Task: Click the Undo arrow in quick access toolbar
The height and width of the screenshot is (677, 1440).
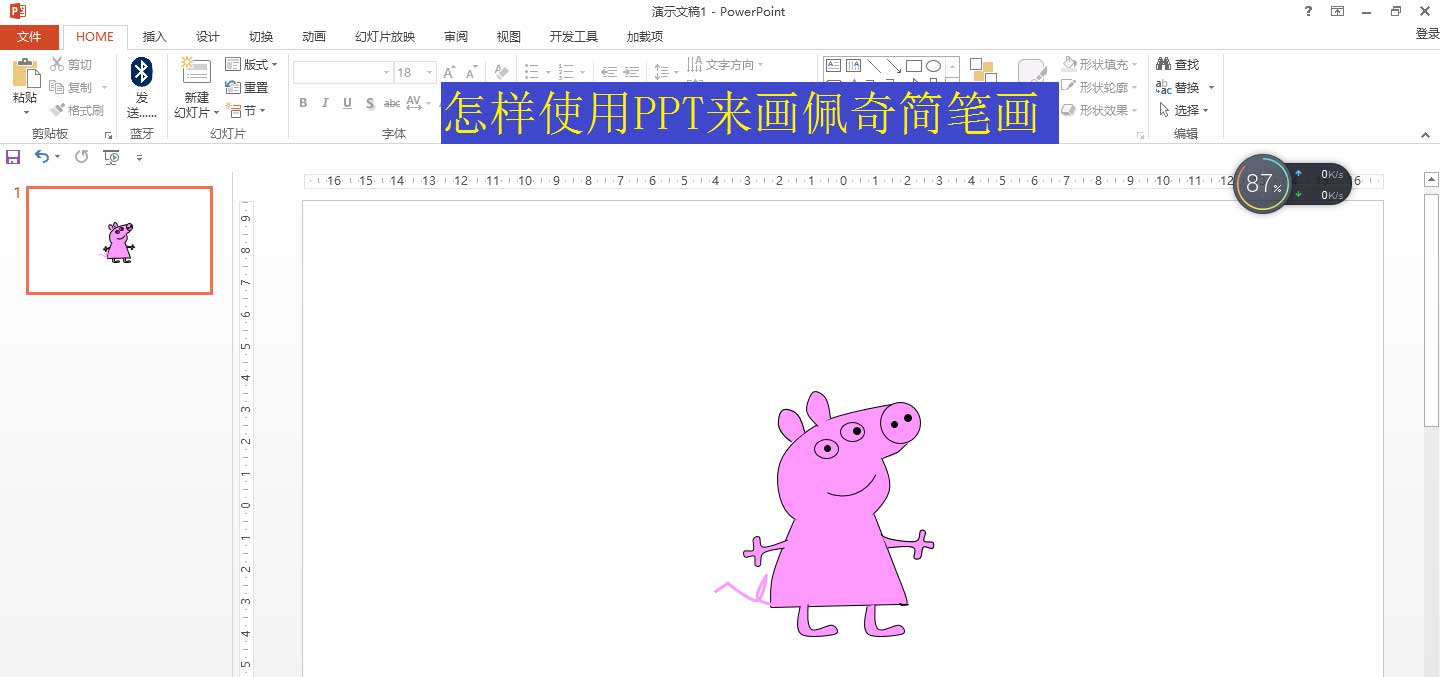Action: point(41,157)
